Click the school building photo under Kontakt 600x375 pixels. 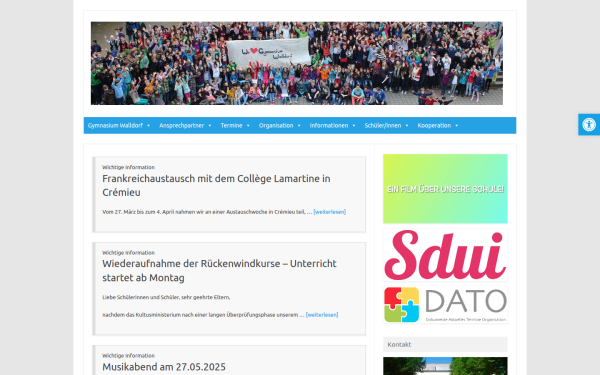445,366
